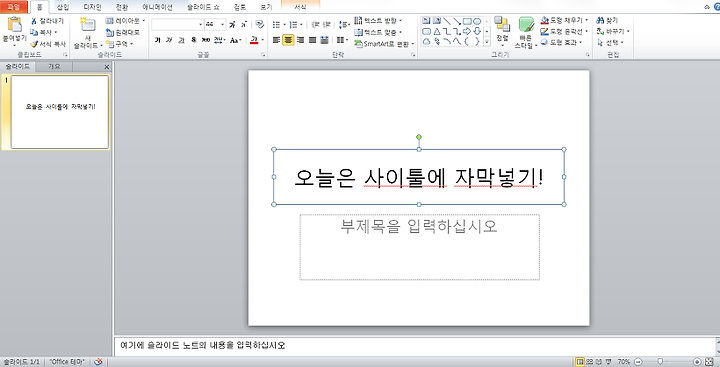Switch to the Insert (삽입) tab

[62, 7]
